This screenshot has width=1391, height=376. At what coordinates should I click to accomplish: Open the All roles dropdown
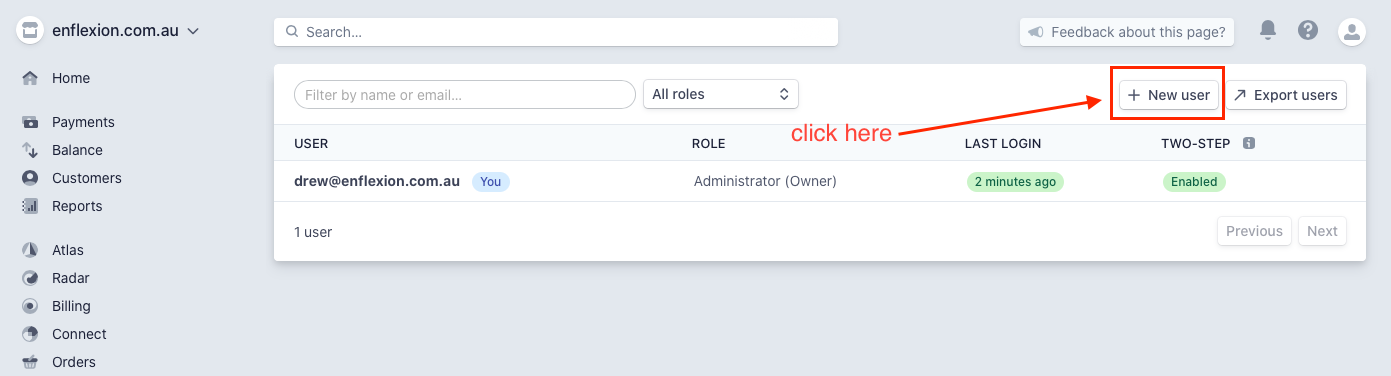click(x=720, y=94)
